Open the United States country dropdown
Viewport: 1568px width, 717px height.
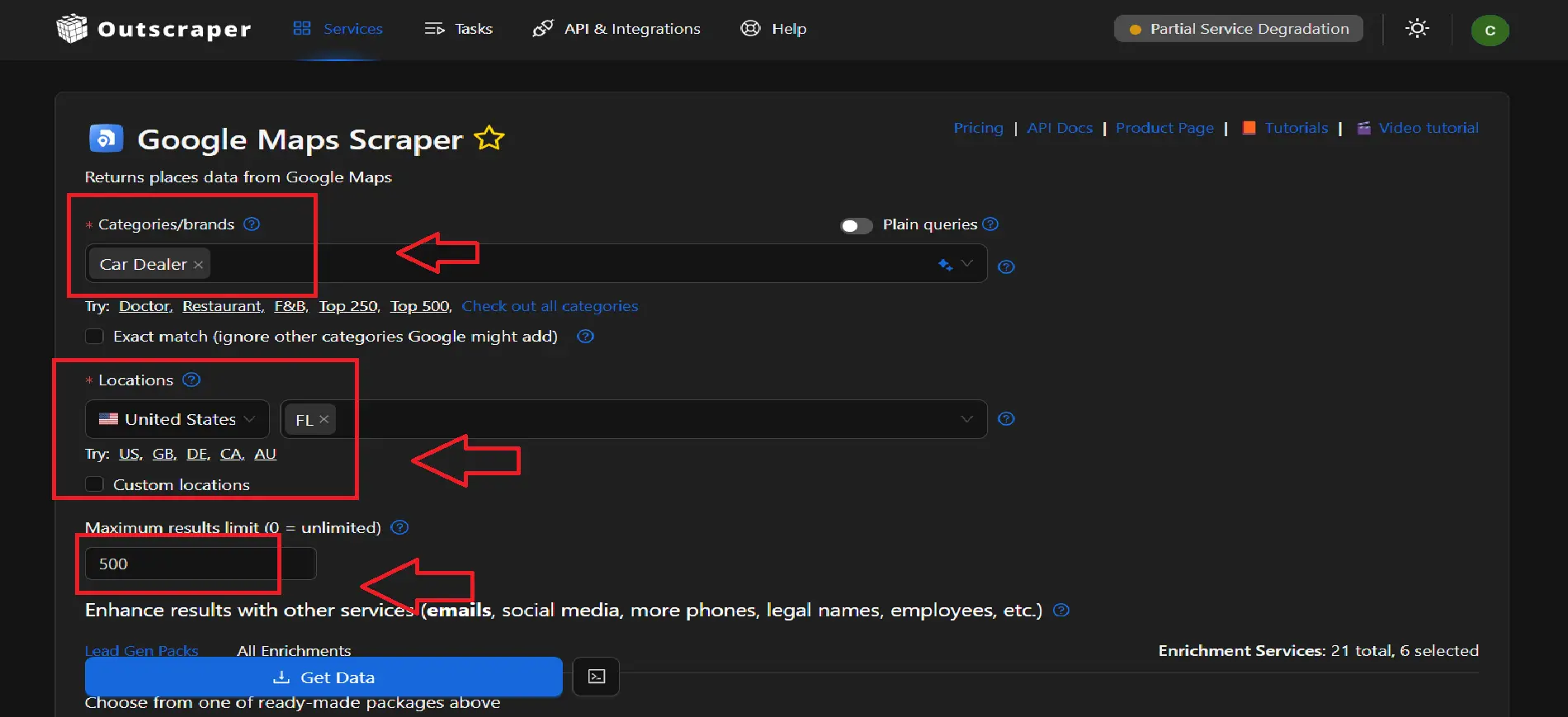point(177,419)
